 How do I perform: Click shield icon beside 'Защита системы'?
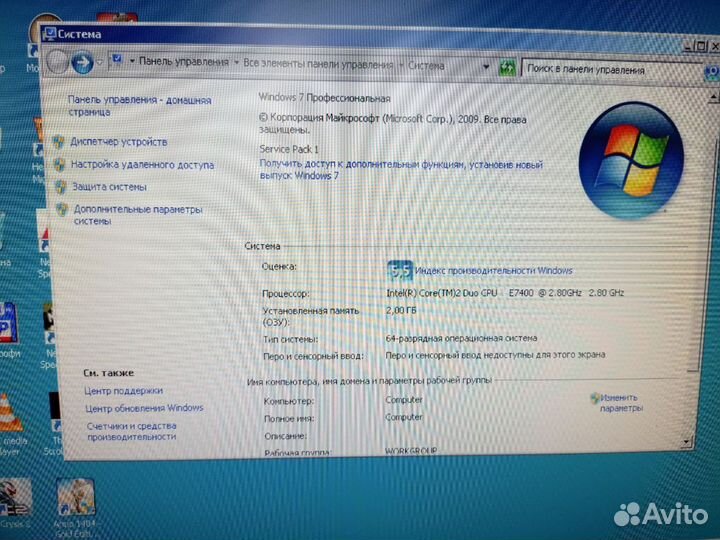pos(61,186)
